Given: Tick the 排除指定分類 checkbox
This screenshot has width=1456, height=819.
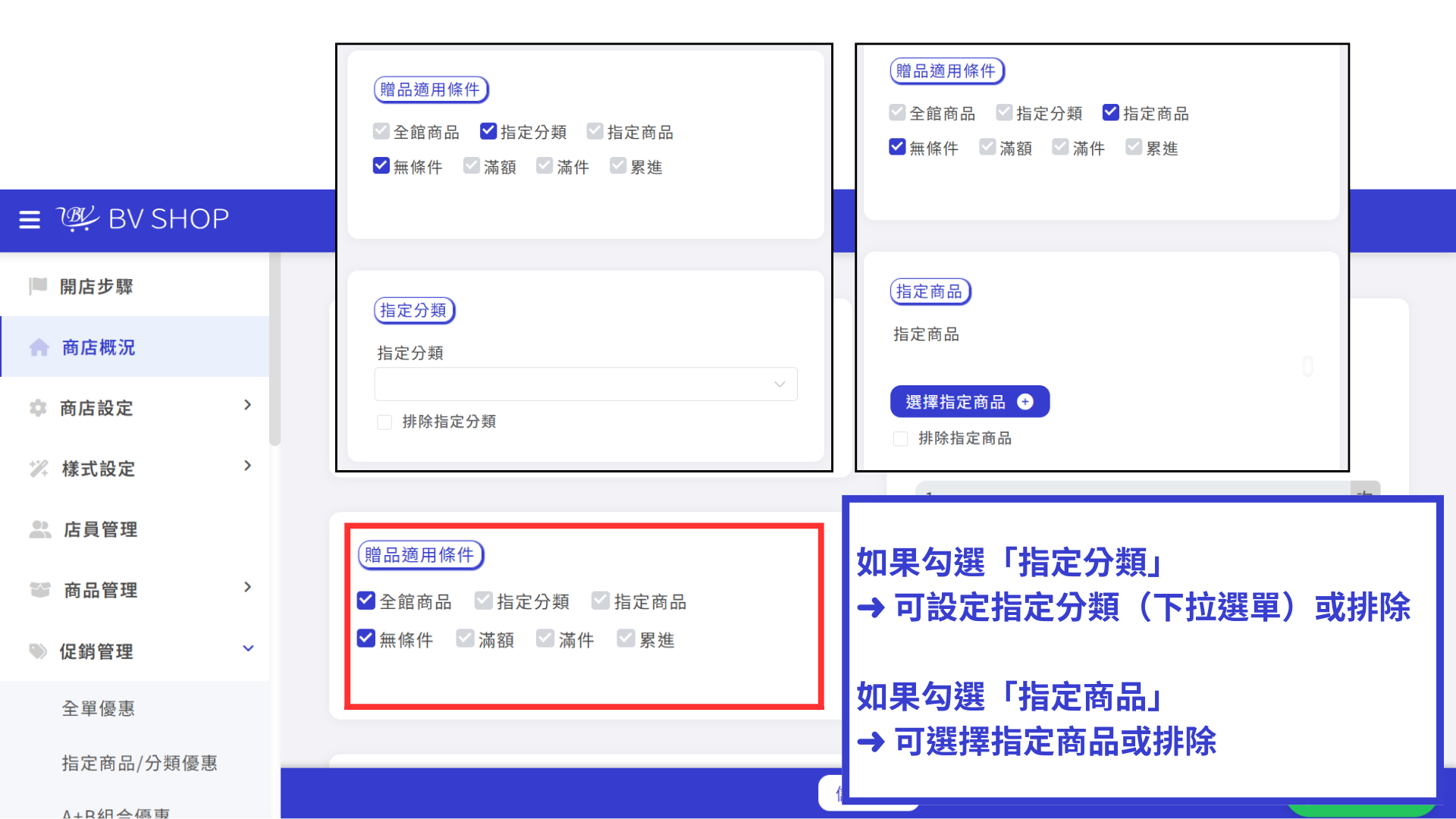Looking at the screenshot, I should [384, 422].
